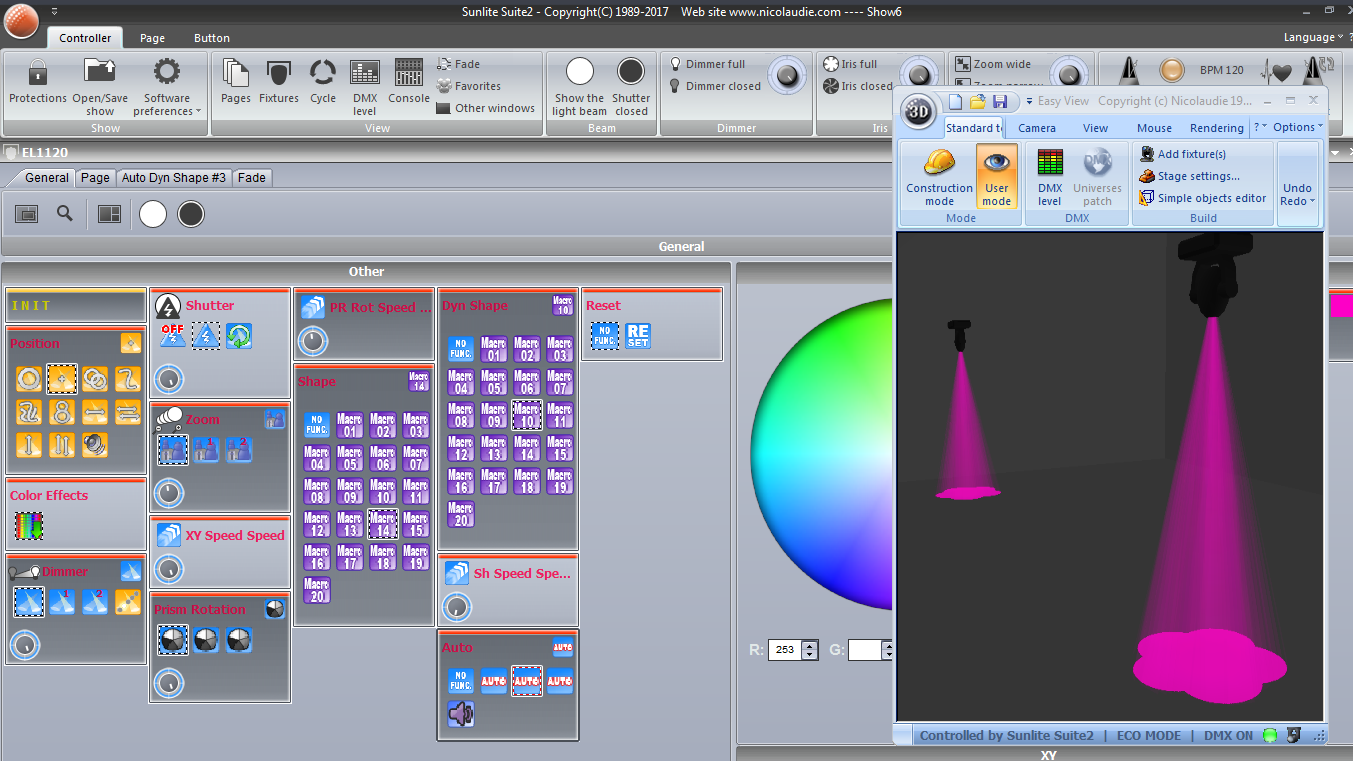Open the Simple objects editor

(x=1203, y=198)
